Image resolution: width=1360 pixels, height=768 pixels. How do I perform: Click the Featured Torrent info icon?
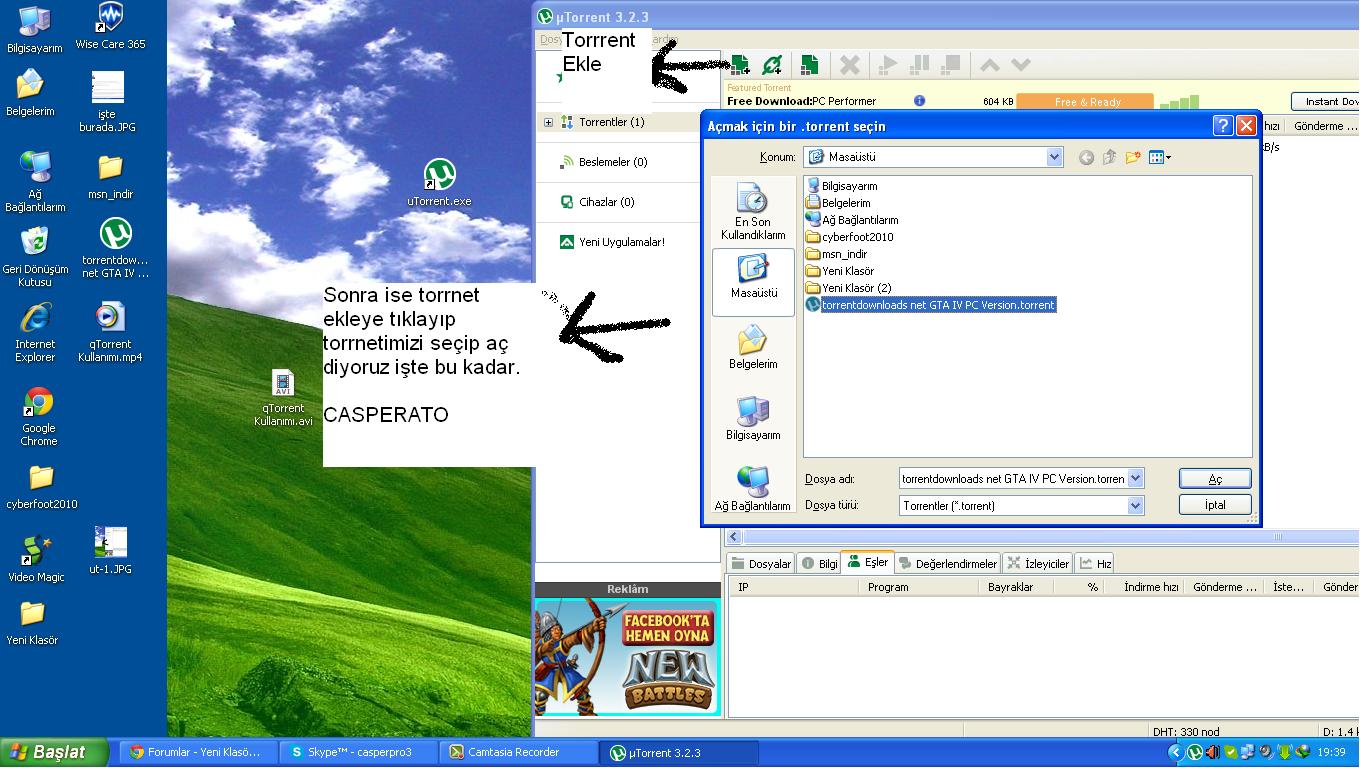click(x=919, y=101)
